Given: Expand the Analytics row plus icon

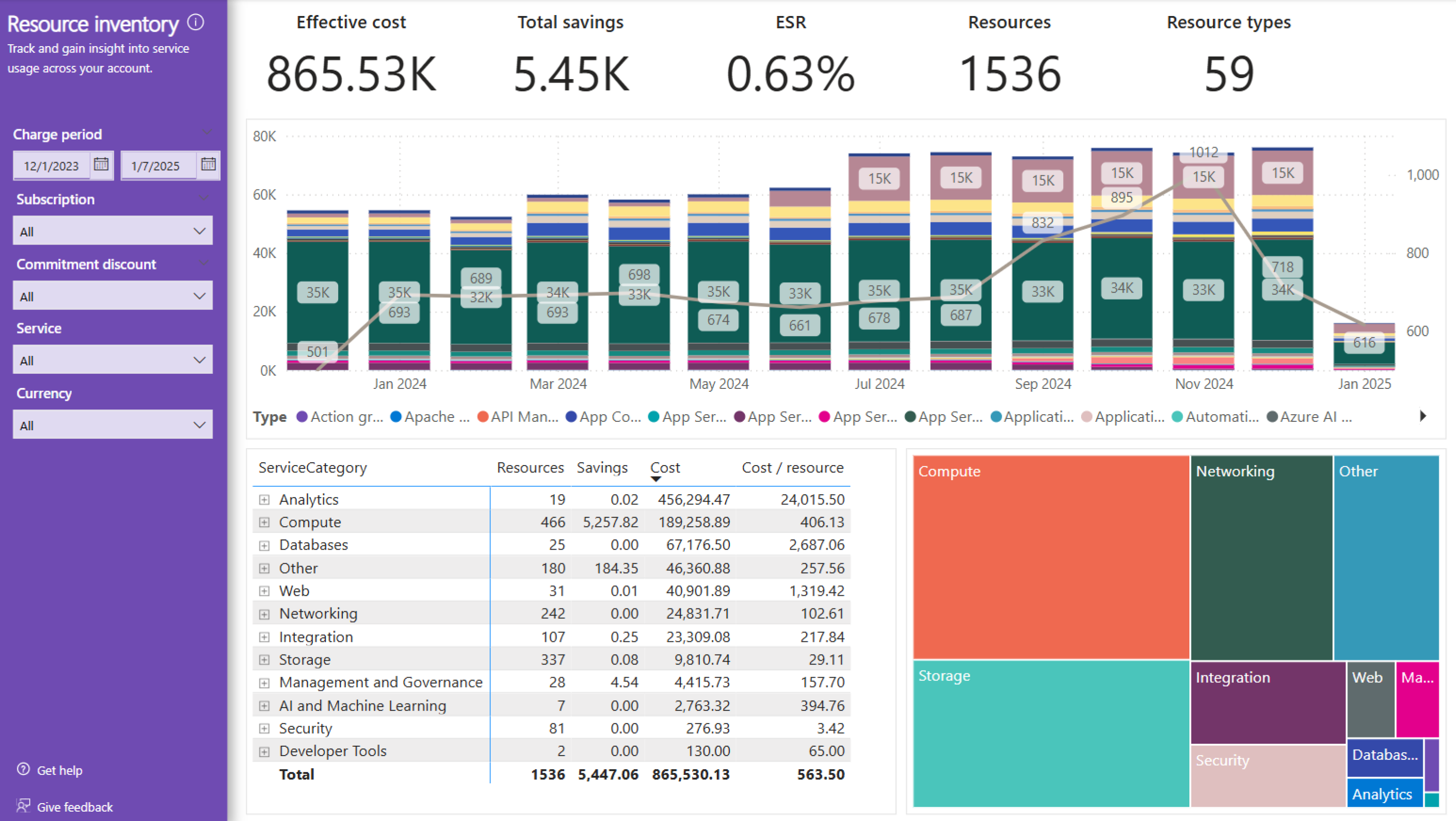Looking at the screenshot, I should (x=264, y=499).
